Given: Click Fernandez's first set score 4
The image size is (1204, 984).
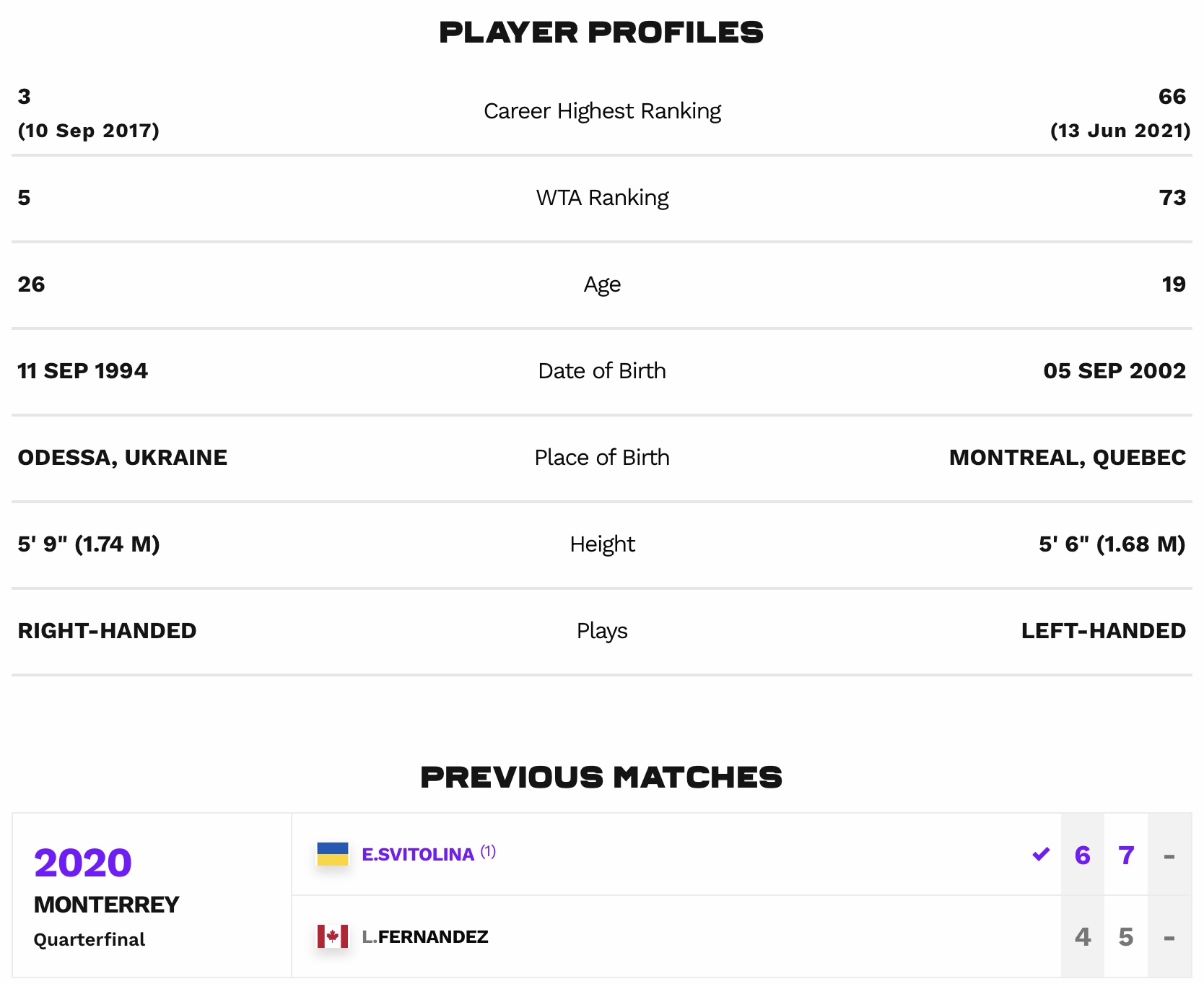Looking at the screenshot, I should (1083, 937).
